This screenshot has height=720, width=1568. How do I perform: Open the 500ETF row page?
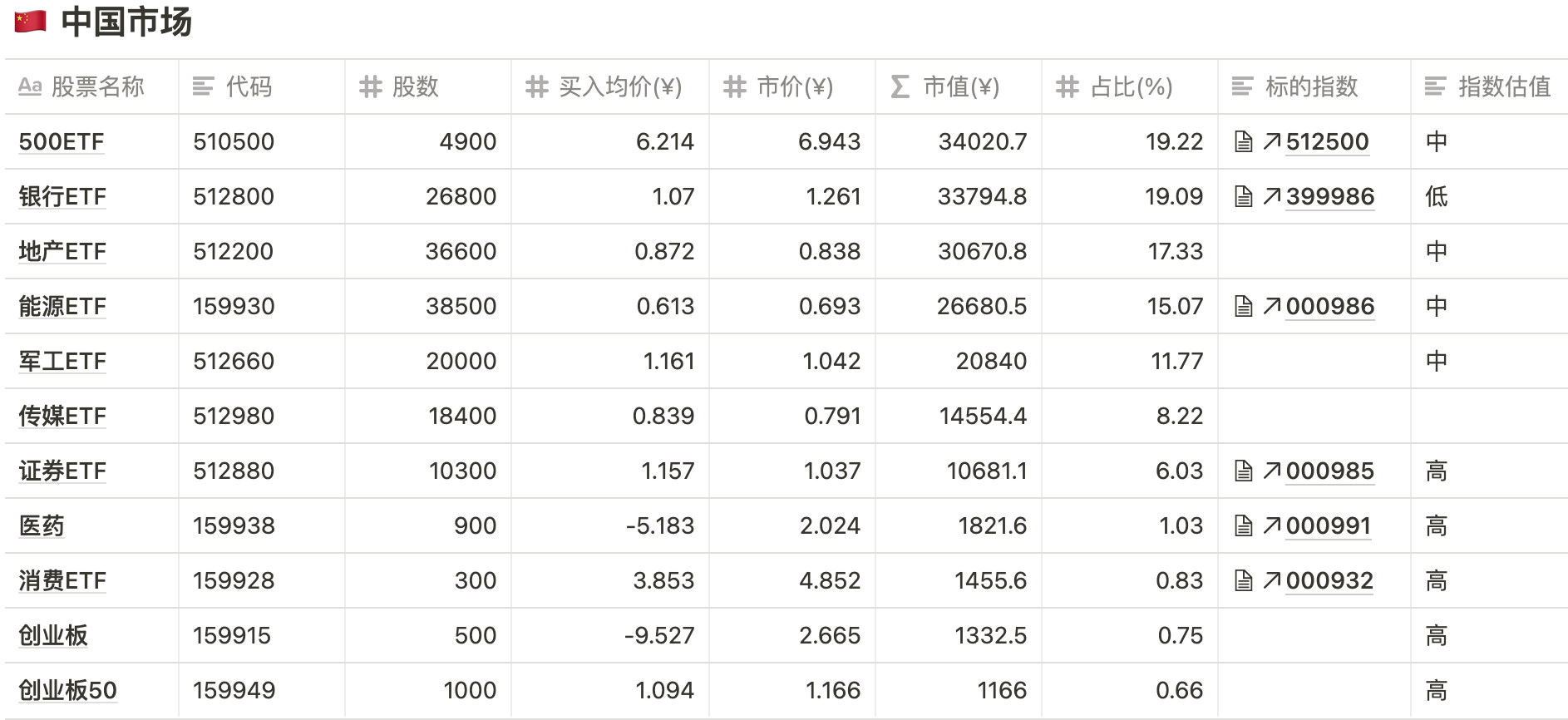point(62,142)
